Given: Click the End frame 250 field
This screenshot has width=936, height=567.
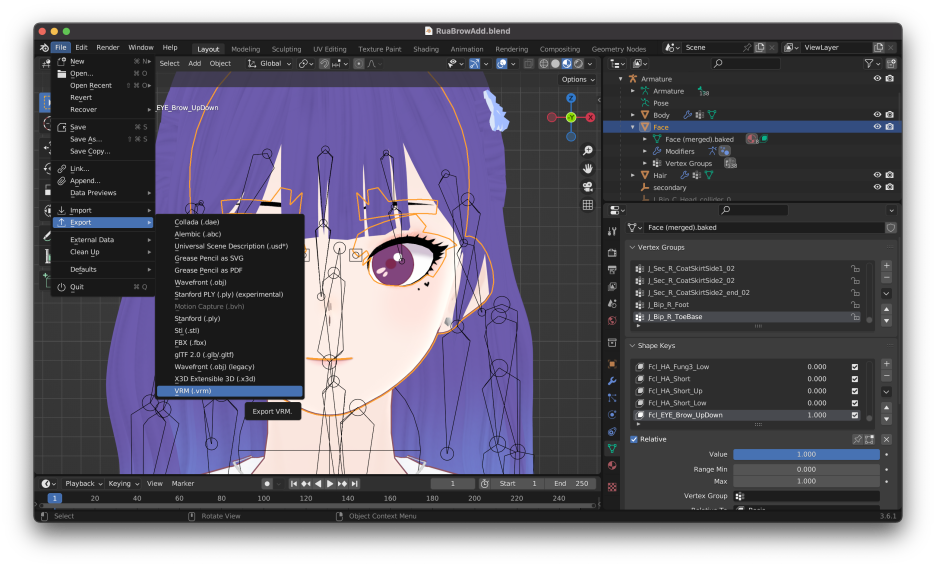Looking at the screenshot, I should [x=572, y=483].
